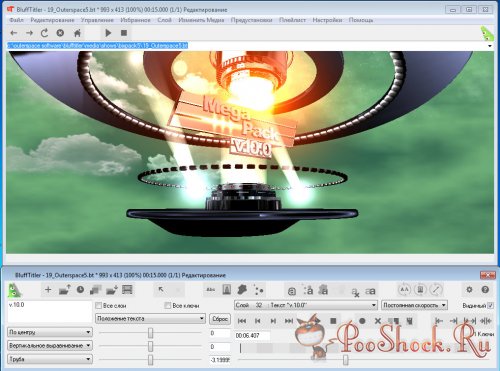Jump to the first keyframe button
Screen dimensions: 500x371
pyautogui.click(x=242, y=321)
